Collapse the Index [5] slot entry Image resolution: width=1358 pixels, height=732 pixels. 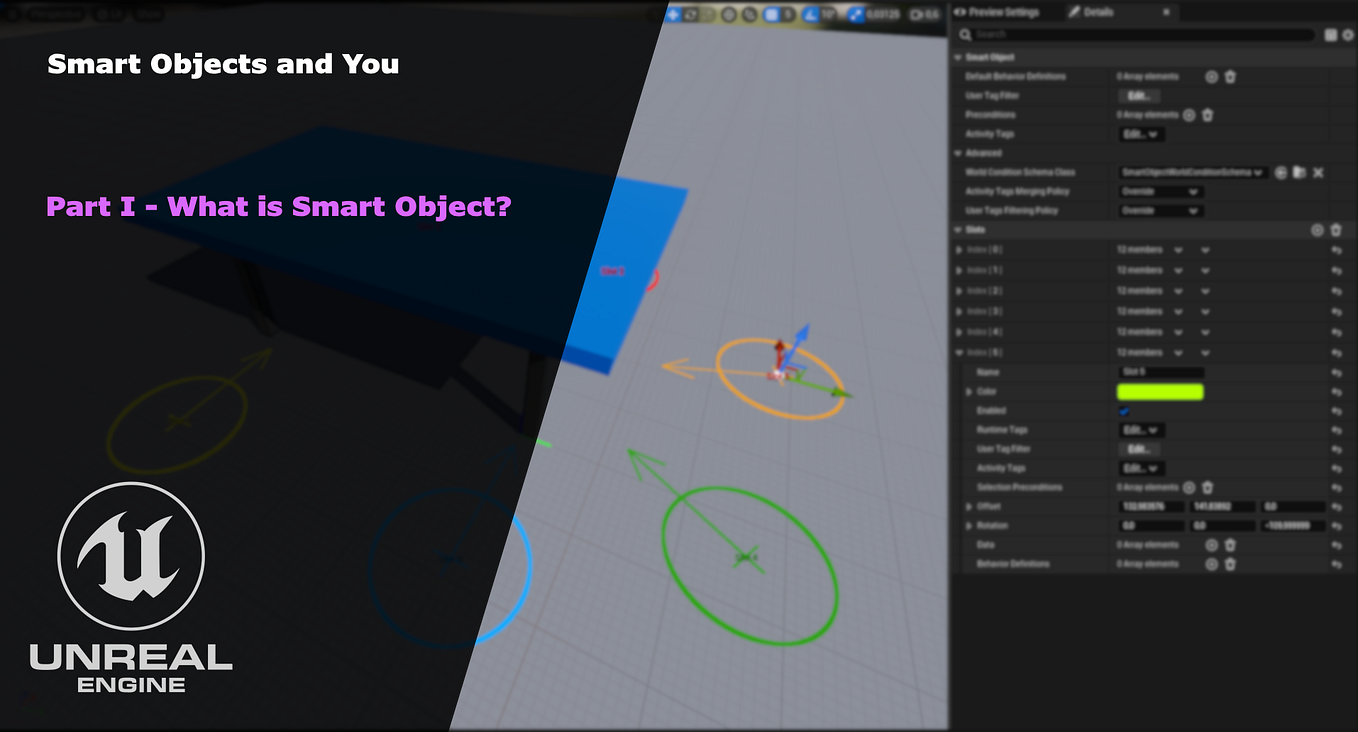click(x=959, y=353)
